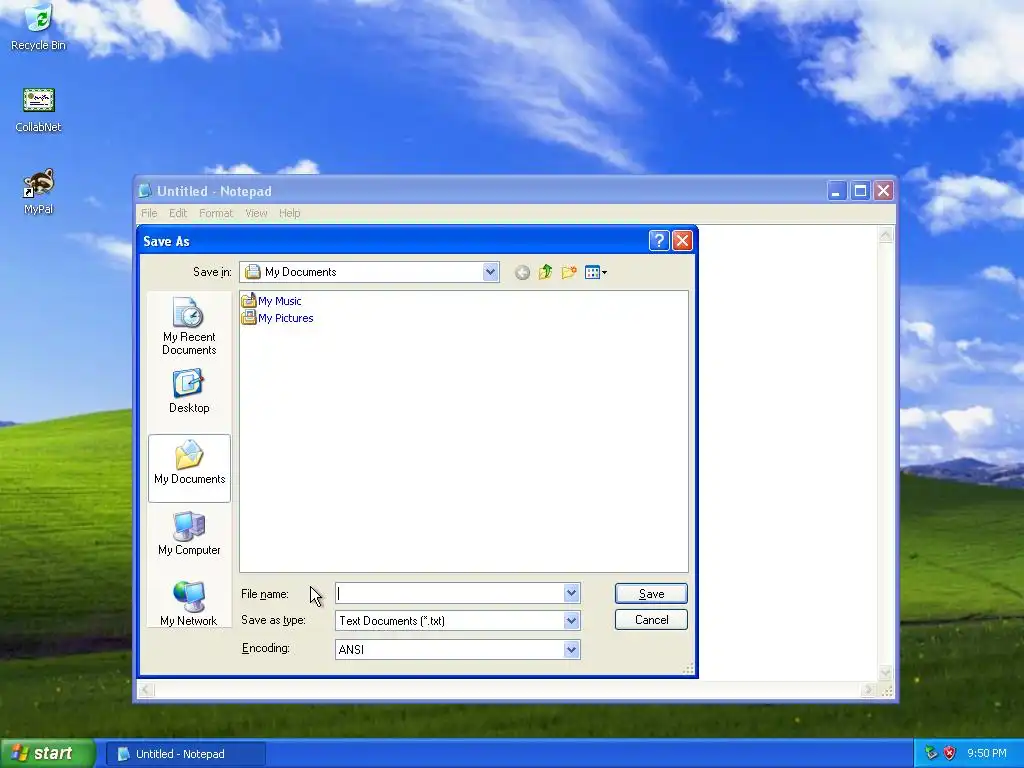Select My Documents in places bar
Screen dimensions: 1024x768
[189, 468]
